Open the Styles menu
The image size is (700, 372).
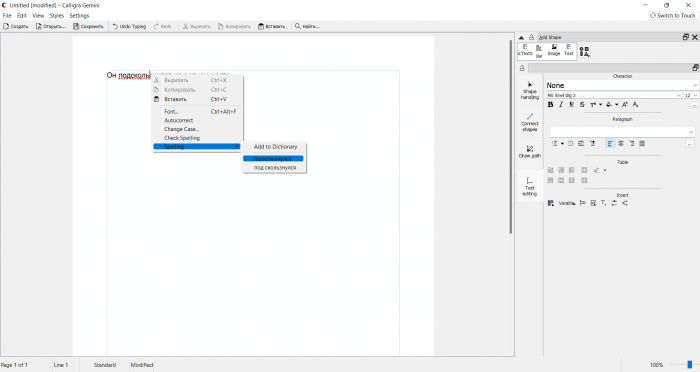(x=57, y=16)
